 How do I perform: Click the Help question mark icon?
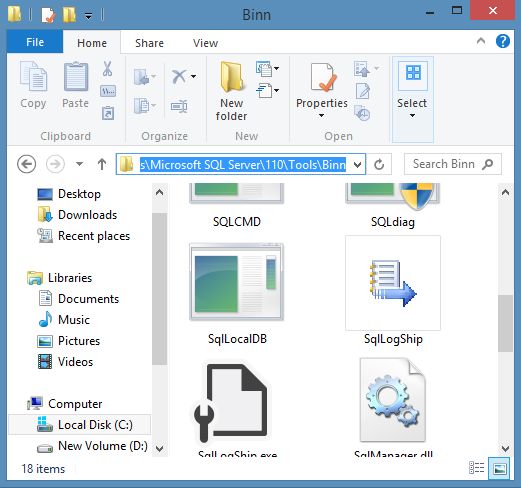coord(502,41)
